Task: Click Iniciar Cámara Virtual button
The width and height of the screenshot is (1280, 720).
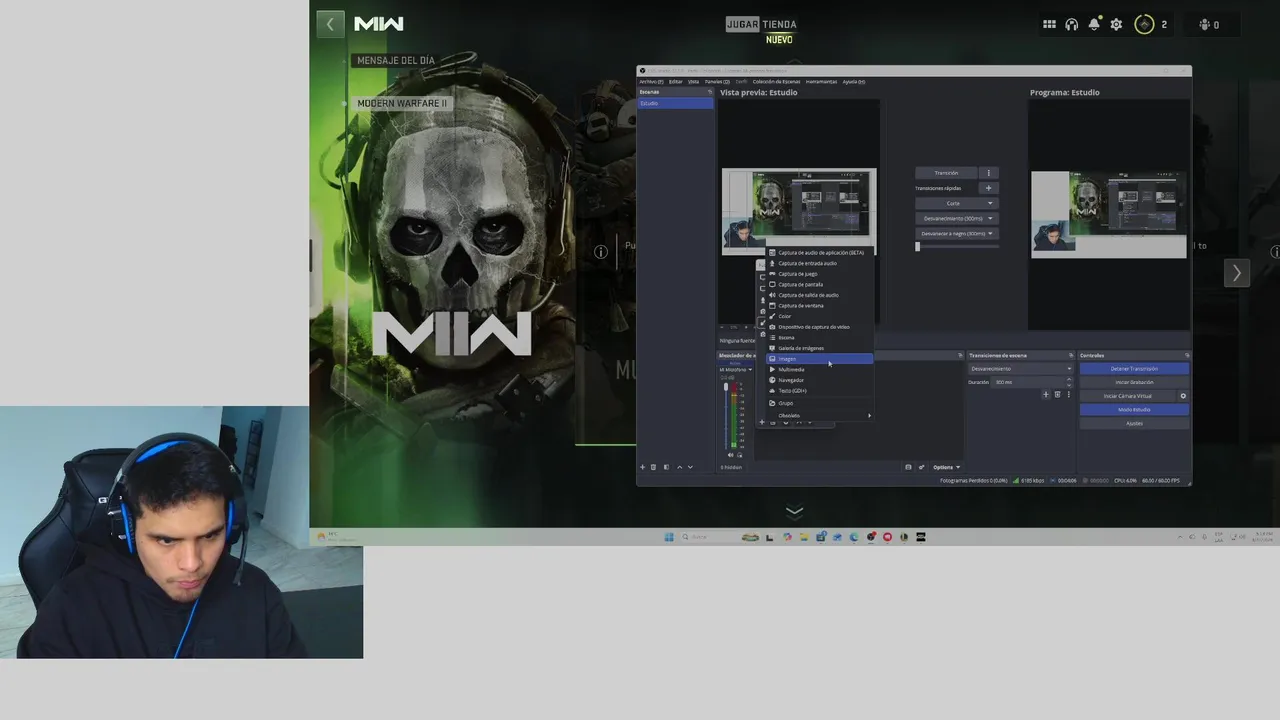Action: 1127,396
